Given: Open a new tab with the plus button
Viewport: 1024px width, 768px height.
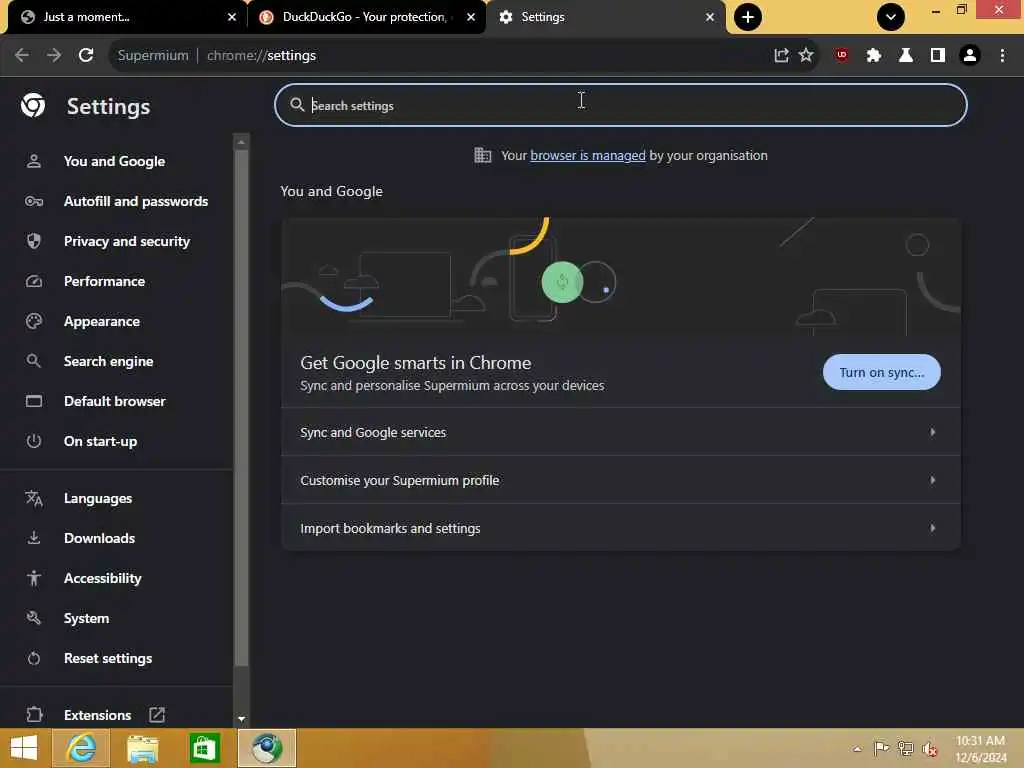Looking at the screenshot, I should [x=748, y=17].
